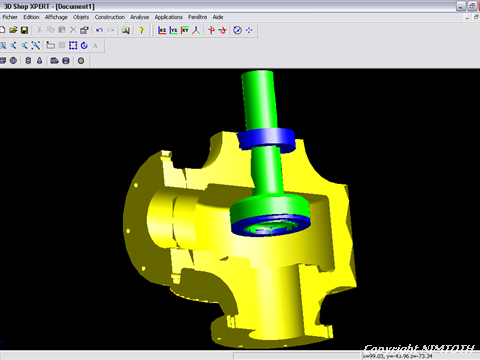Create a new document with the blank page icon
The height and width of the screenshot is (360, 480).
click(x=2, y=30)
